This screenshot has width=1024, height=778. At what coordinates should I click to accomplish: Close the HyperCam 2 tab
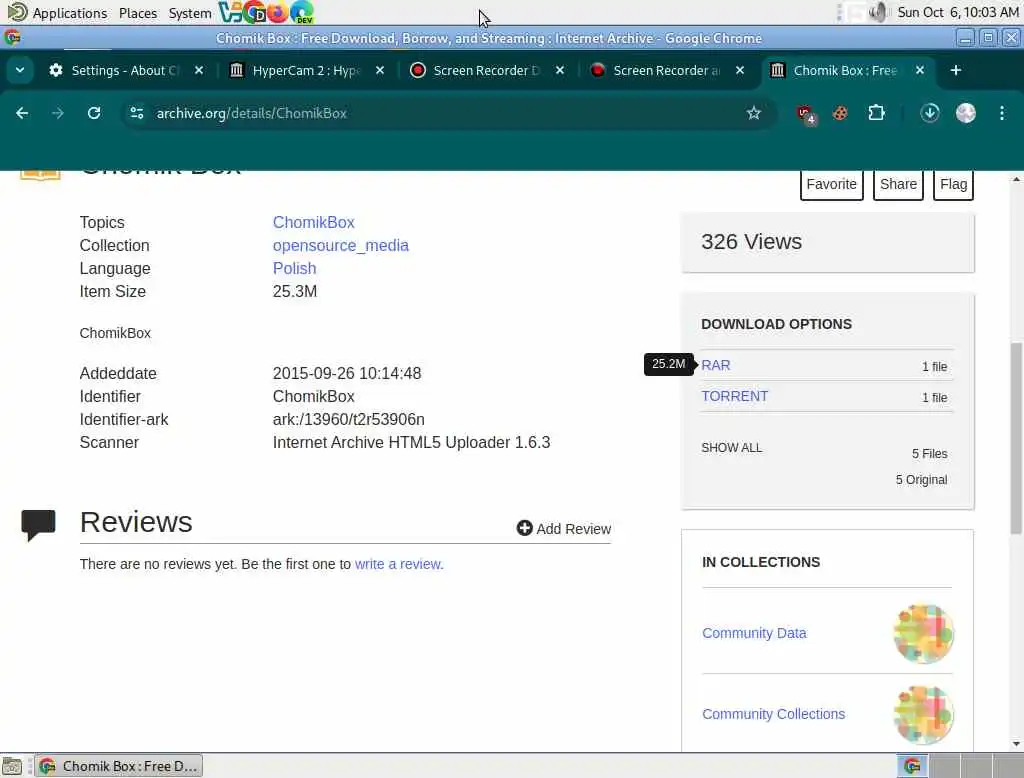click(379, 70)
